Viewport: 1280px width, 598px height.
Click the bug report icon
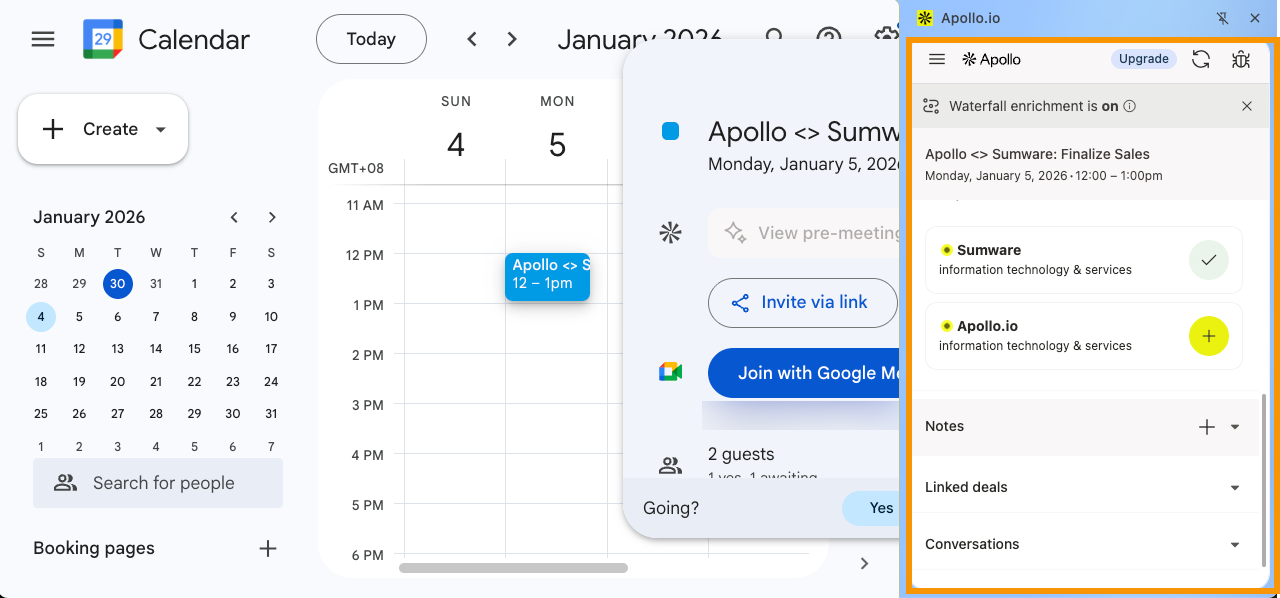[x=1241, y=60]
